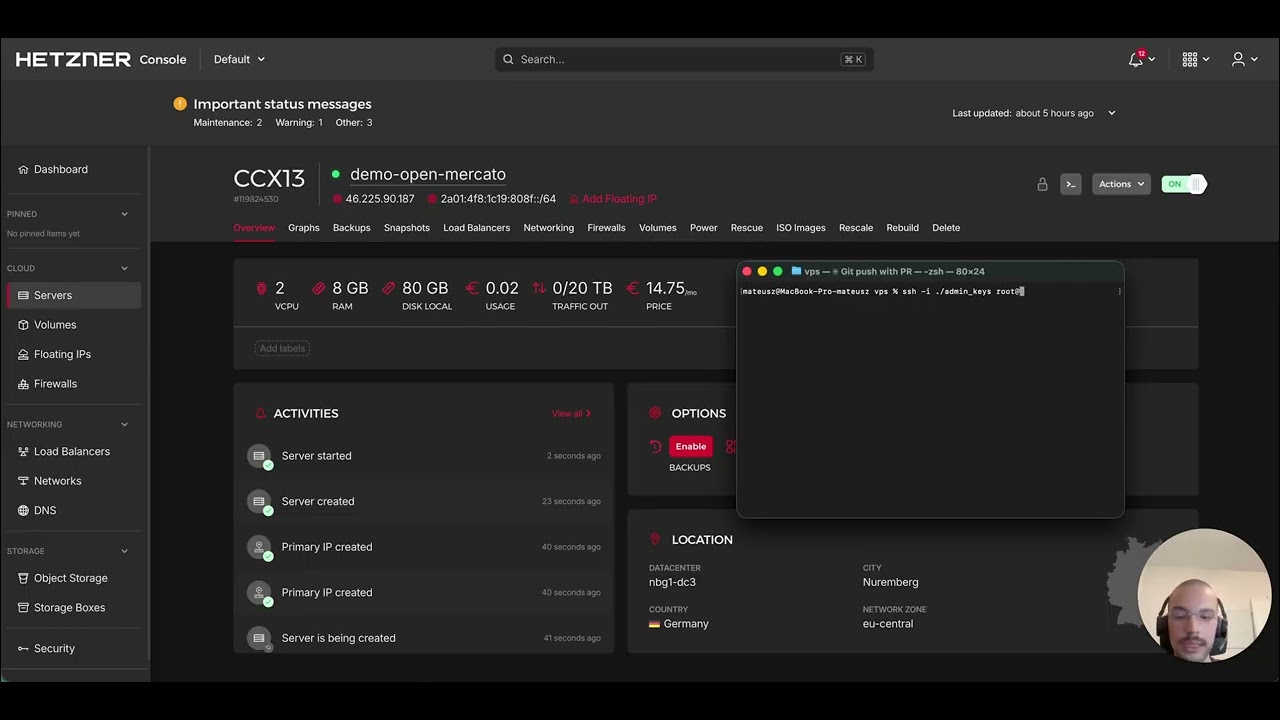Click the Location pin icon
This screenshot has height=720, width=1280.
[x=655, y=539]
